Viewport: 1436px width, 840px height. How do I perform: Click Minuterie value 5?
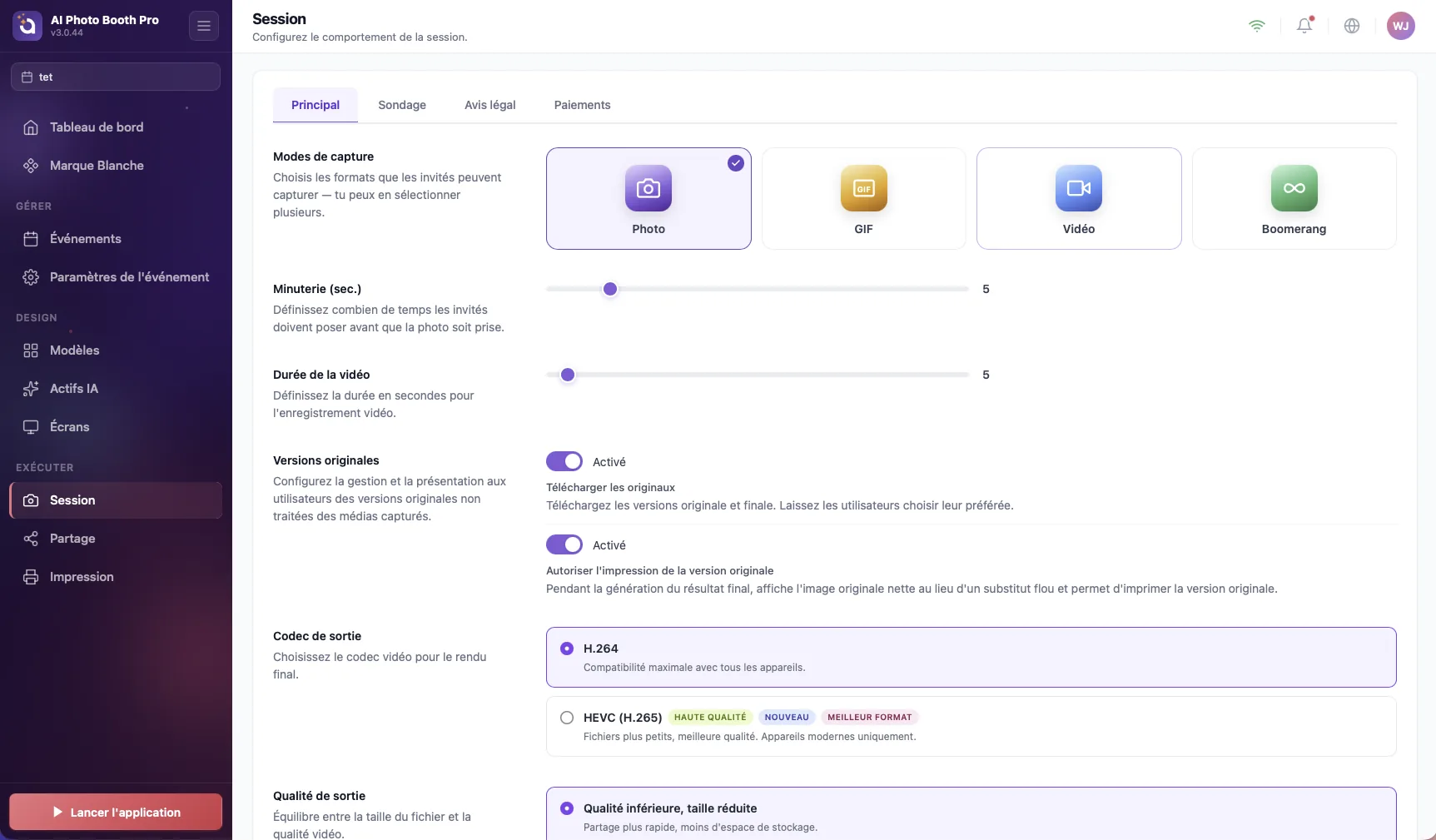(986, 289)
